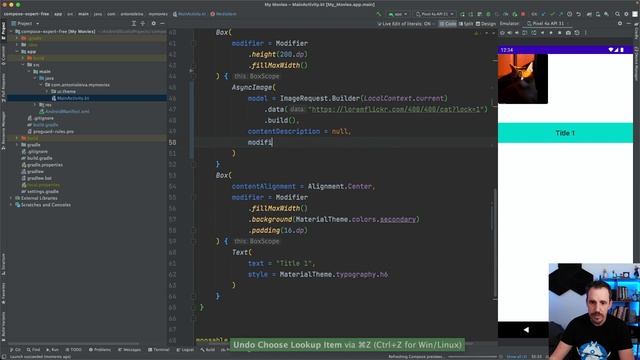Open the Emulator panel settings gear

(x=620, y=24)
